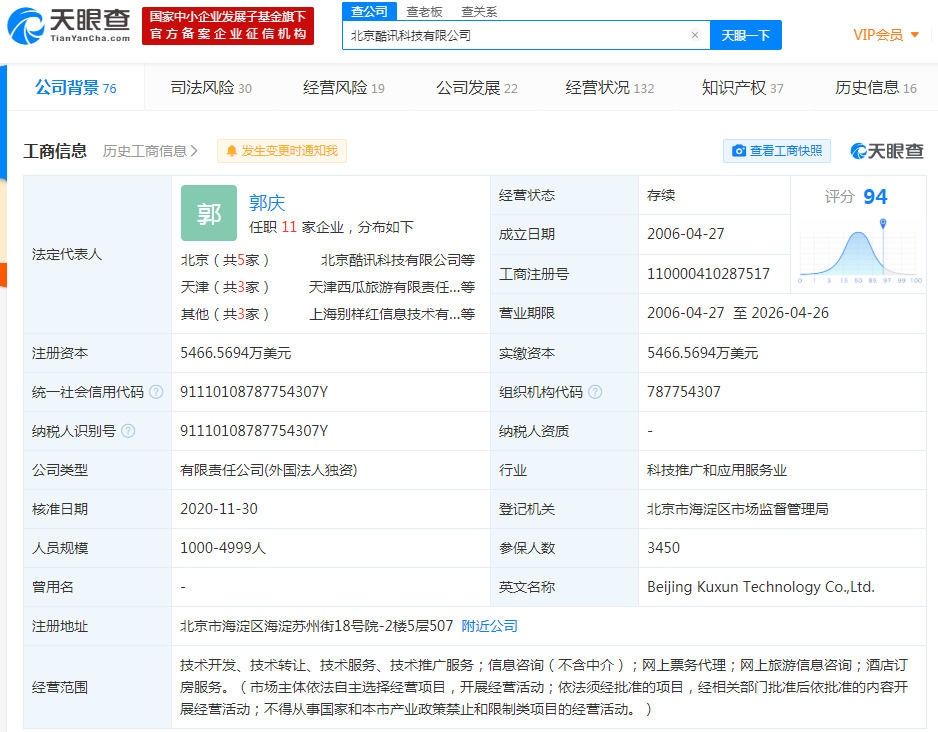Open the 公司发展 tab
This screenshot has height=732, width=938.
[477, 88]
